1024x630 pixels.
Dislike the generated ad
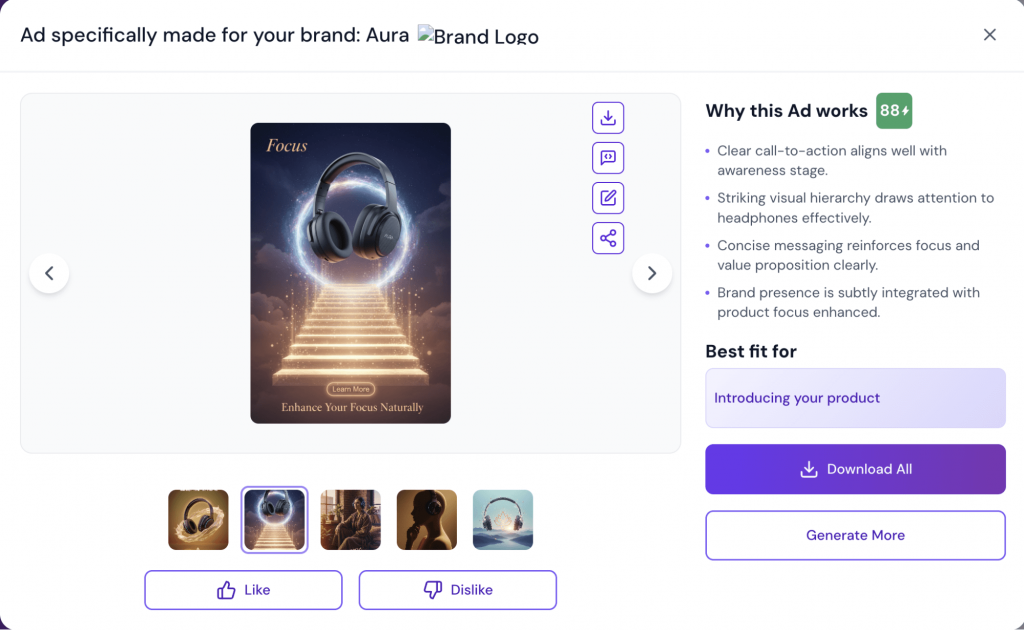click(x=457, y=589)
